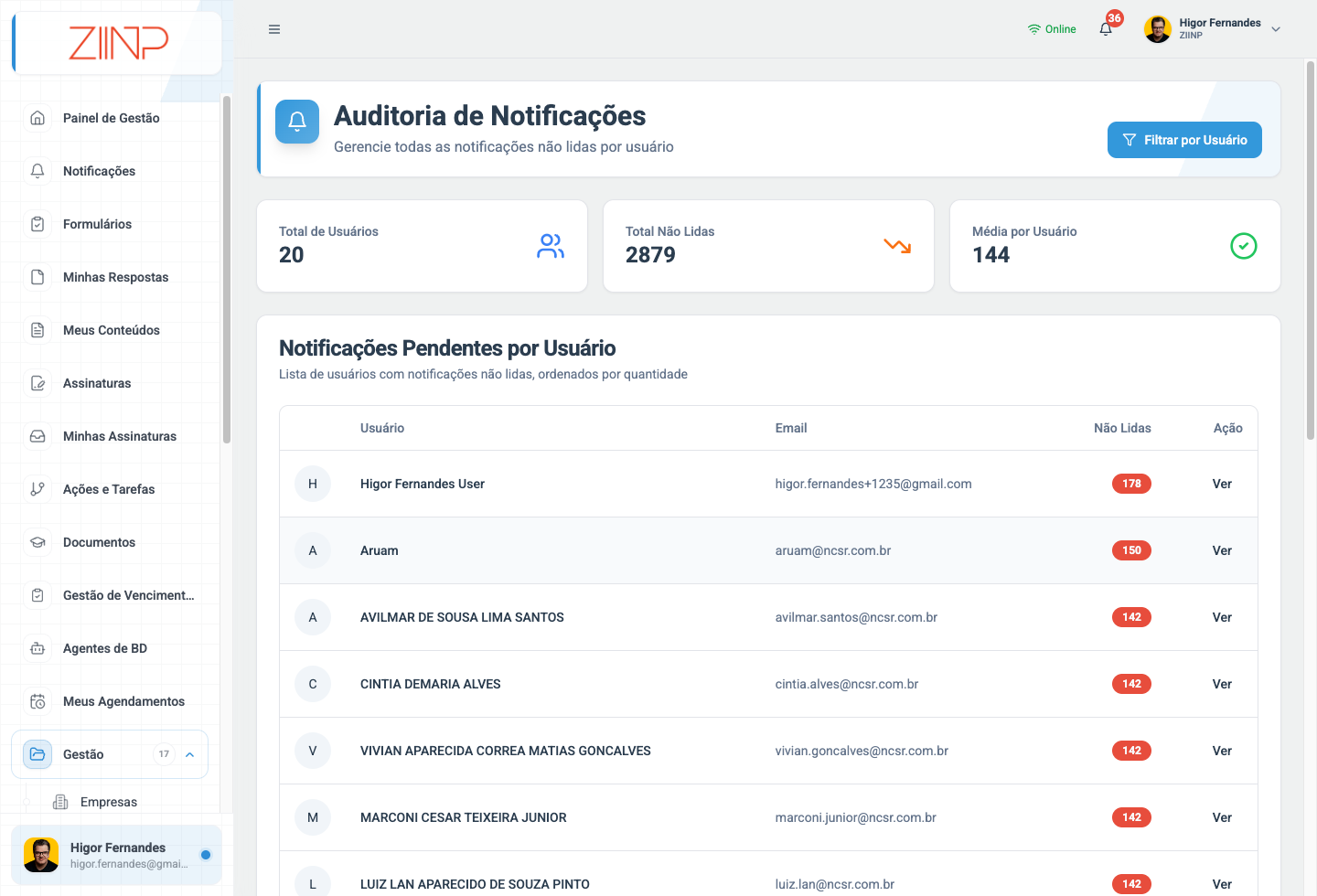Open the Painel de Gestão menu item
The height and width of the screenshot is (896, 1317).
111,118
